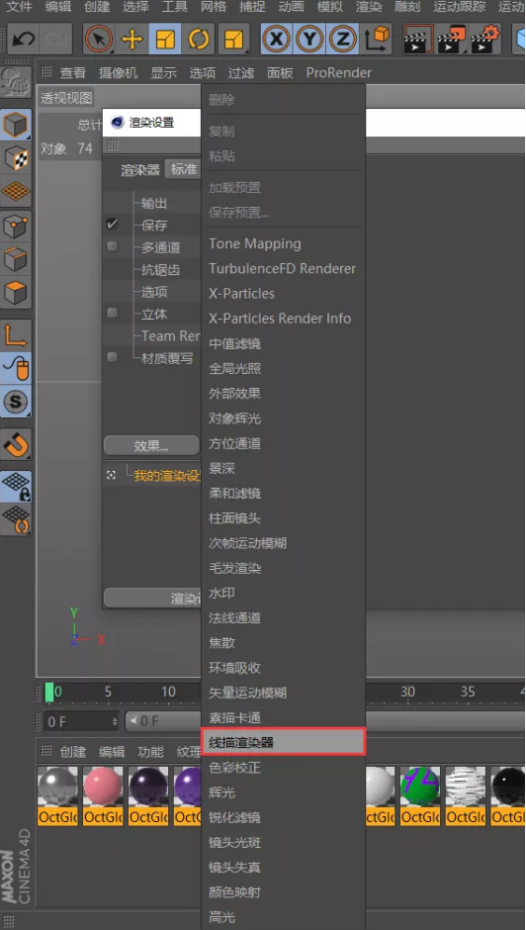The width and height of the screenshot is (526, 930).
Task: Click the 效果... button
Action: click(151, 445)
